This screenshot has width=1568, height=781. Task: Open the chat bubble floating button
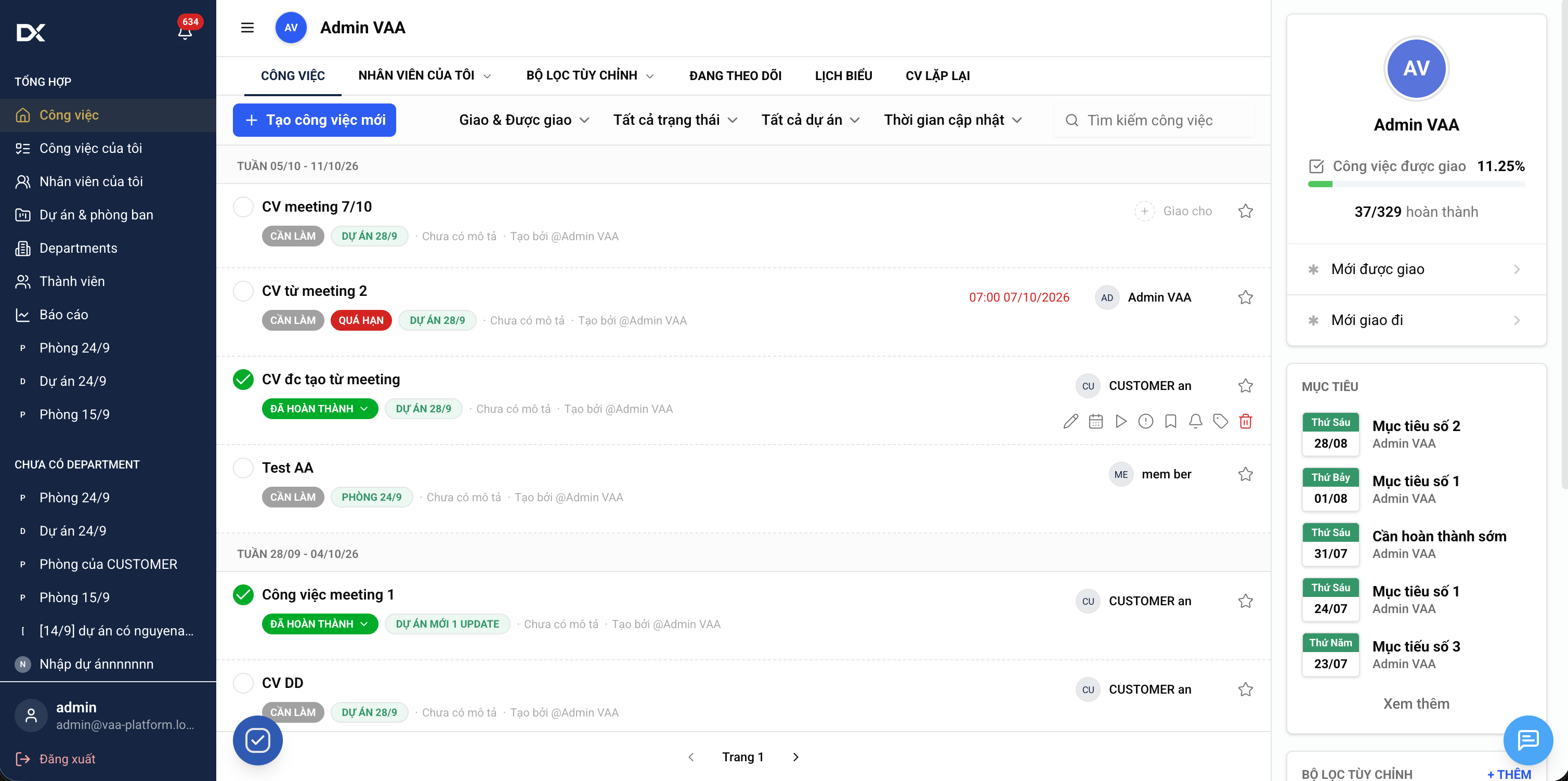tap(1528, 739)
